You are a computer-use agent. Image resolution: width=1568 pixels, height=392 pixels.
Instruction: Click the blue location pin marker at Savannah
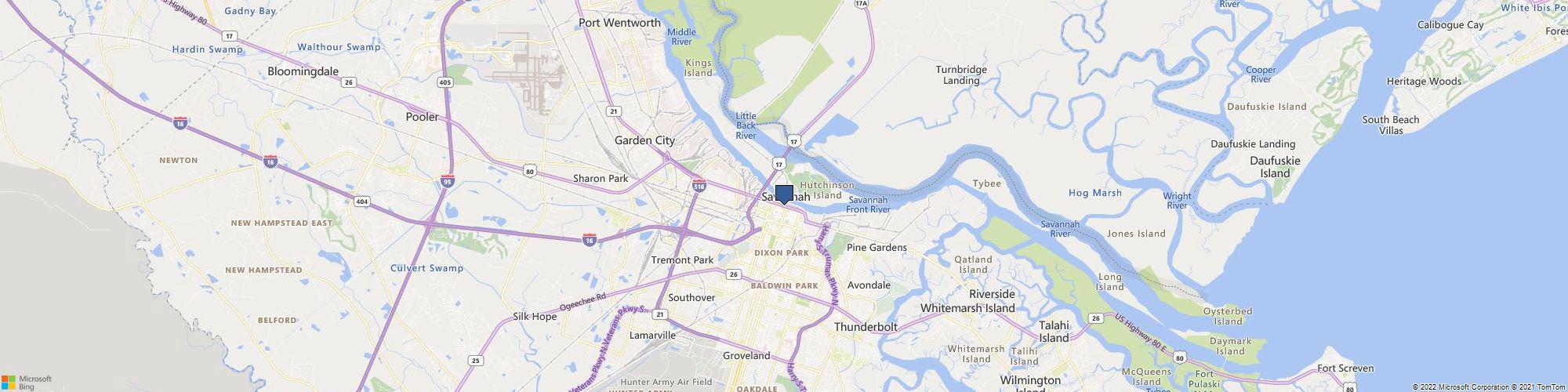(784, 195)
